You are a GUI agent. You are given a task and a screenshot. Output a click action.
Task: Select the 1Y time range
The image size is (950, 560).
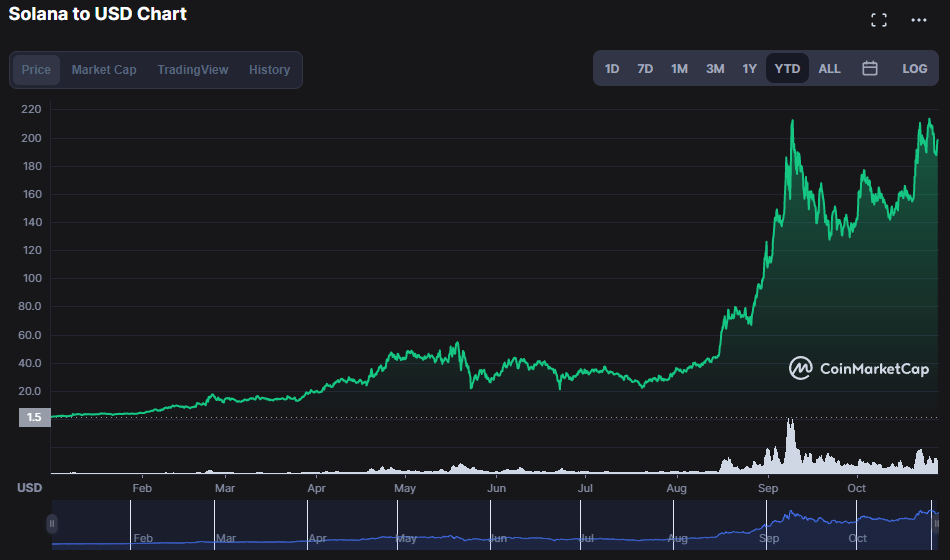749,68
